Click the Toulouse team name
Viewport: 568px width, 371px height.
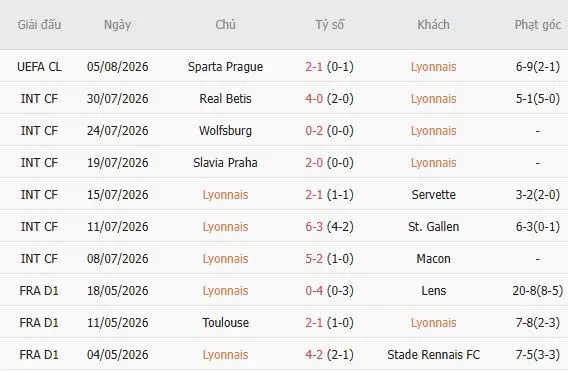click(225, 322)
